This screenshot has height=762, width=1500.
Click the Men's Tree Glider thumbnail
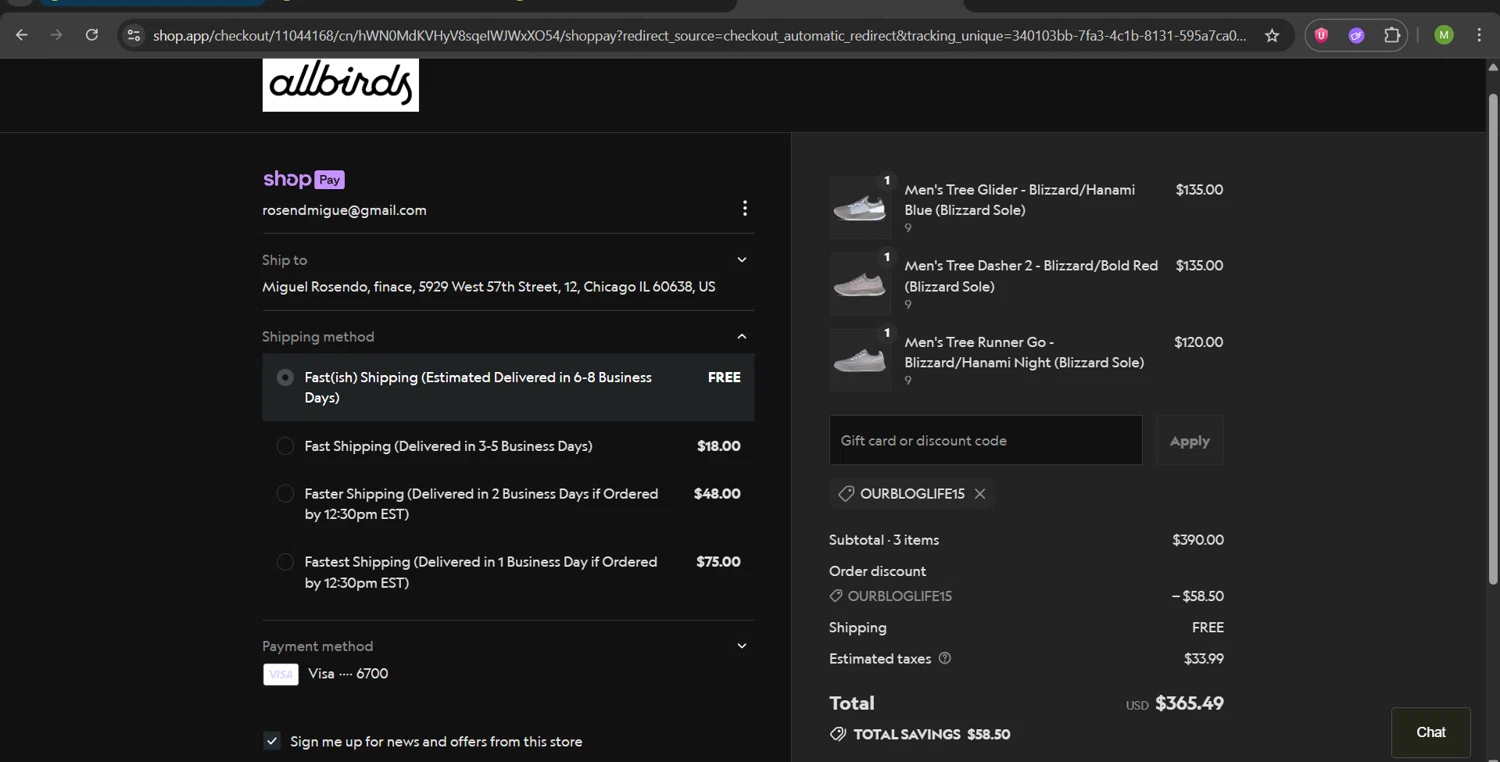860,208
